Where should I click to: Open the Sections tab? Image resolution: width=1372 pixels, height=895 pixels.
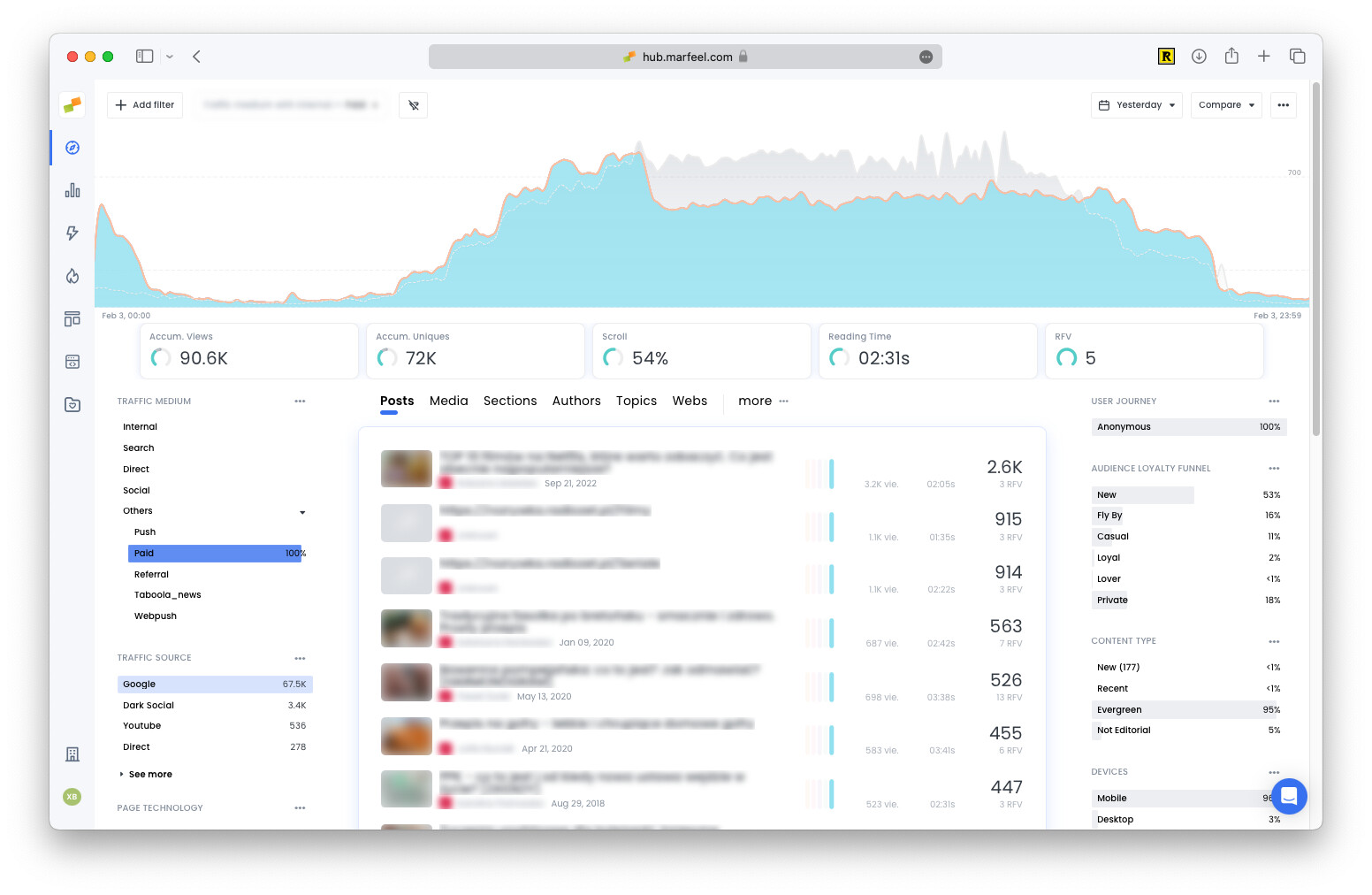click(x=510, y=401)
